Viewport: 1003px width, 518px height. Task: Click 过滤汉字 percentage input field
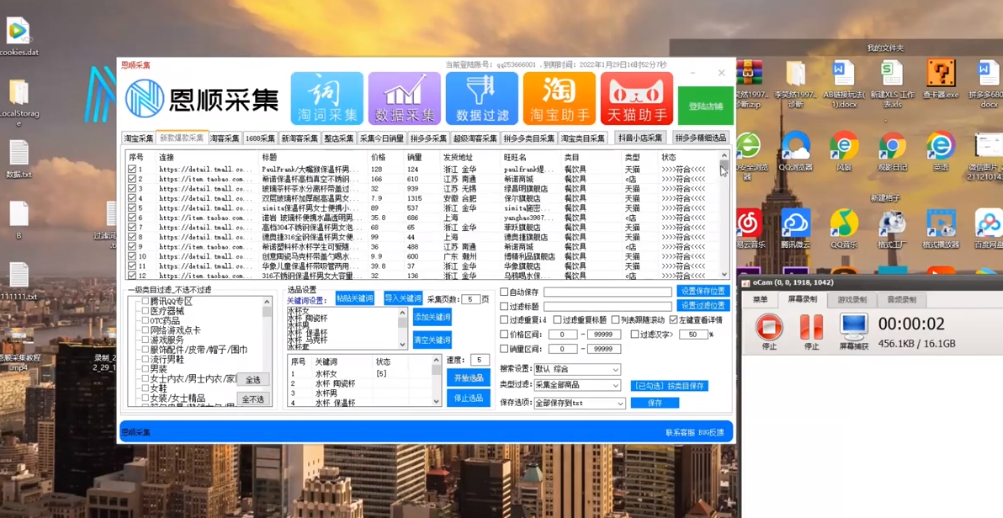693,334
